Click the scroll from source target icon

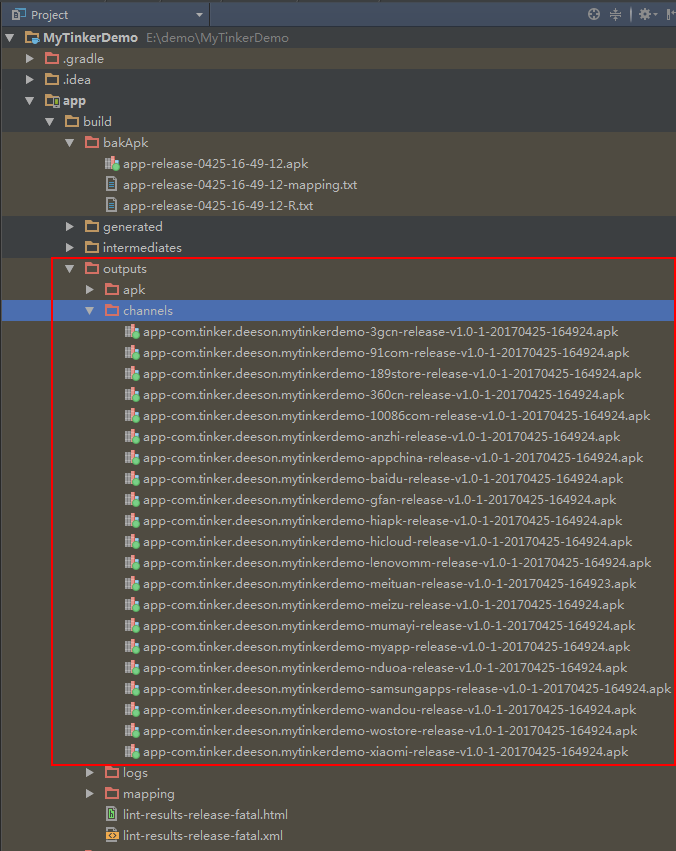[594, 15]
